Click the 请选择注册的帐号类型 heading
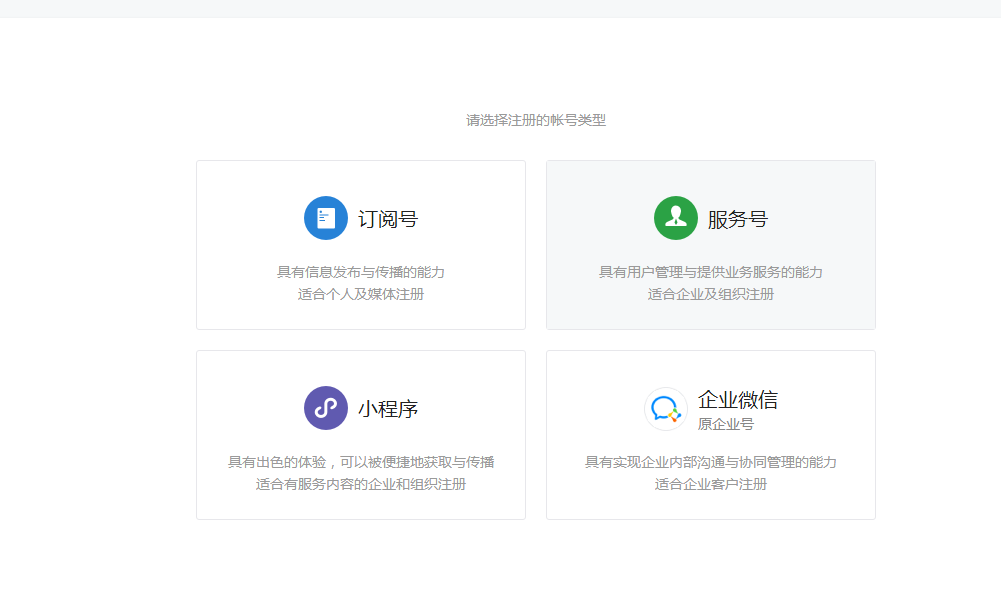This screenshot has height=595, width=1001. click(536, 120)
